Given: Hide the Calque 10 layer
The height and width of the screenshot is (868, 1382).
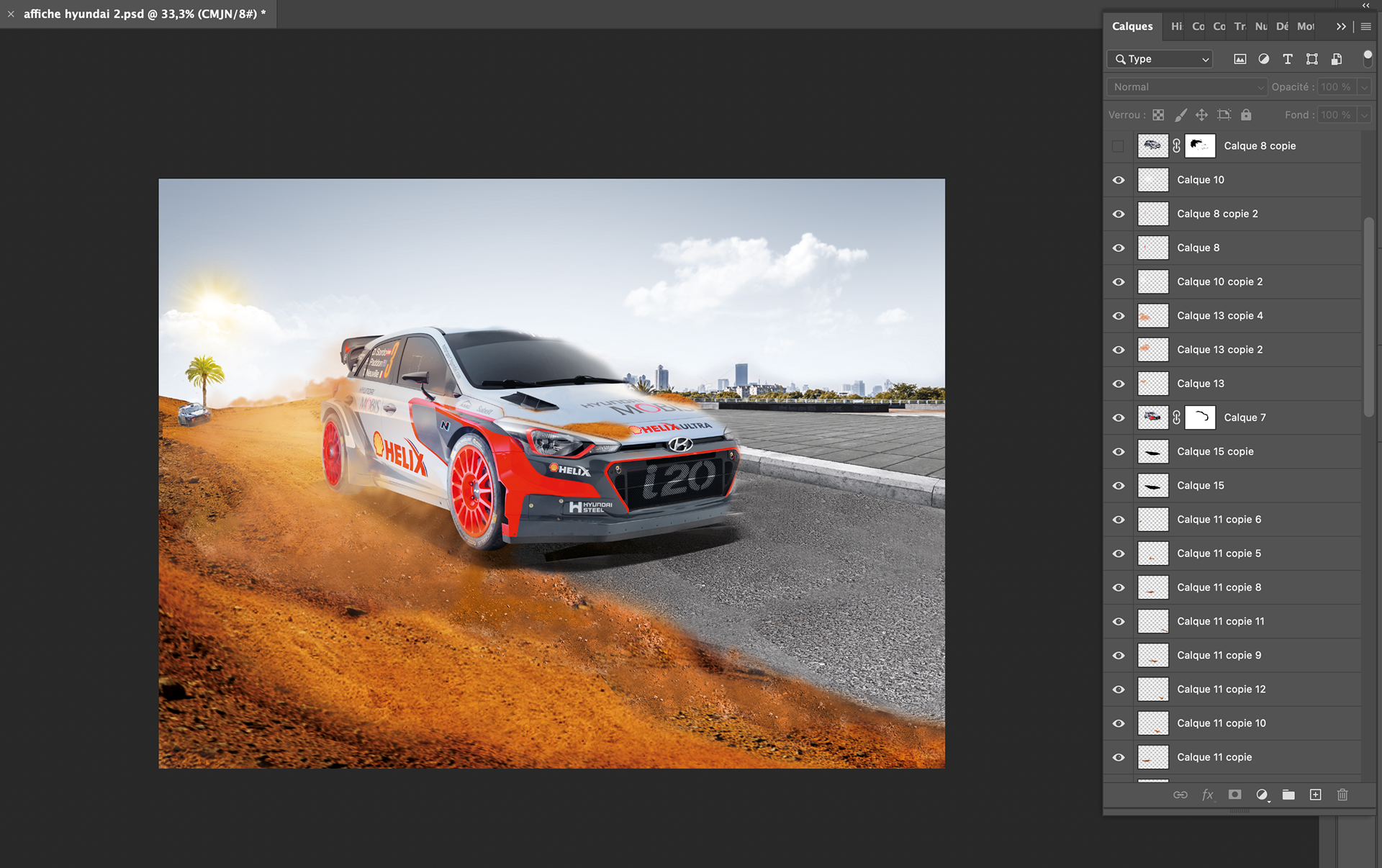Looking at the screenshot, I should pyautogui.click(x=1118, y=180).
